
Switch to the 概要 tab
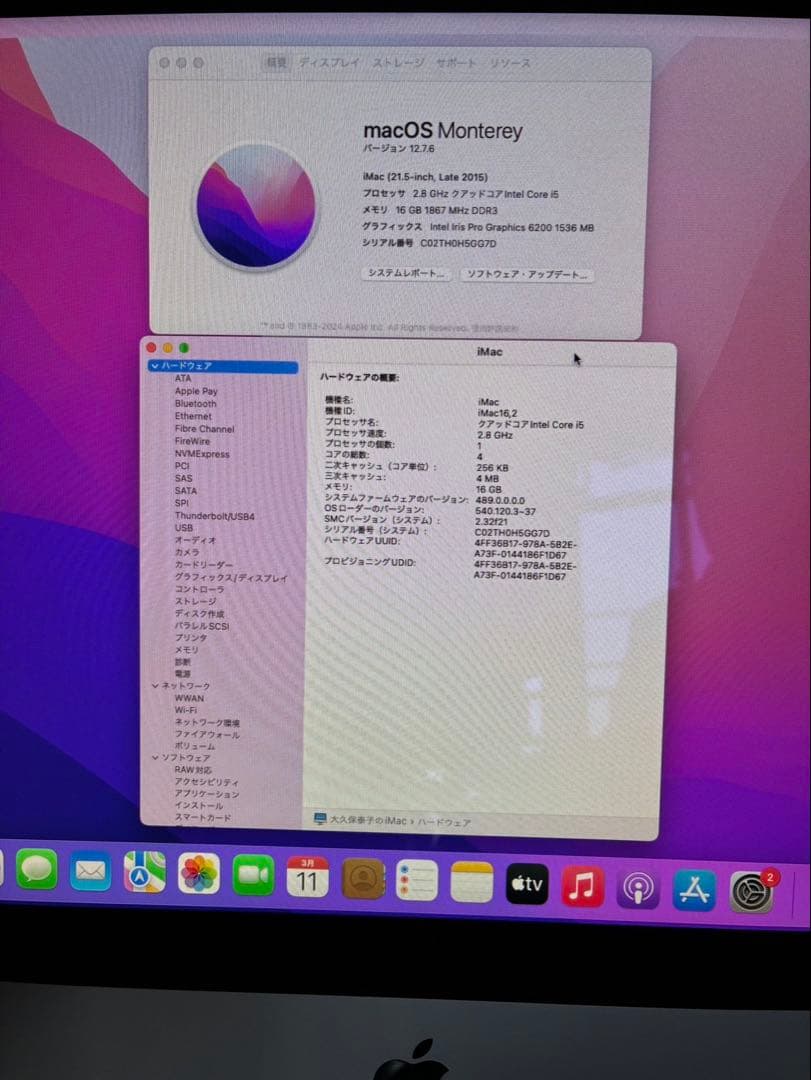coord(276,62)
